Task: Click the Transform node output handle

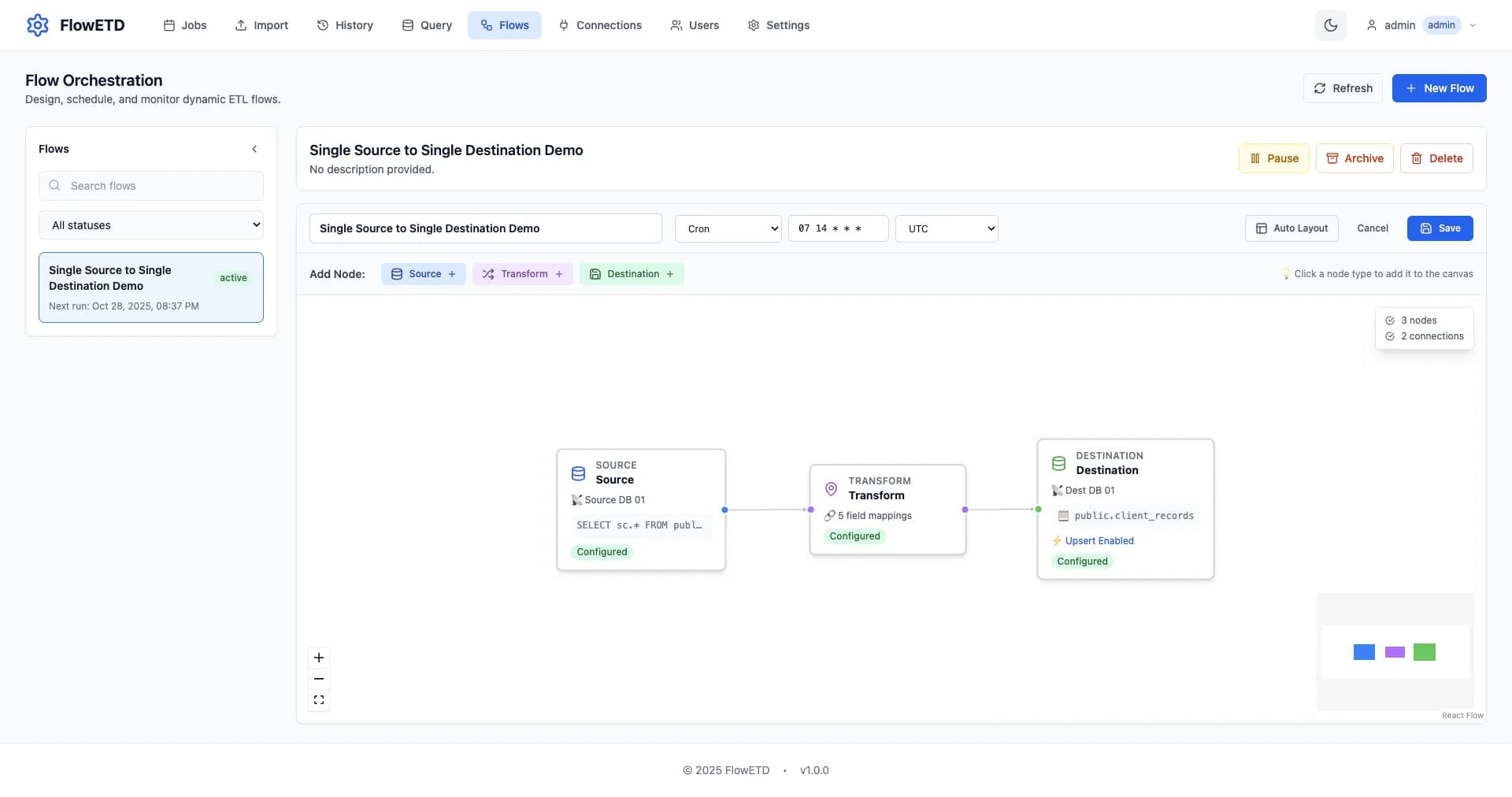Action: pyautogui.click(x=965, y=510)
